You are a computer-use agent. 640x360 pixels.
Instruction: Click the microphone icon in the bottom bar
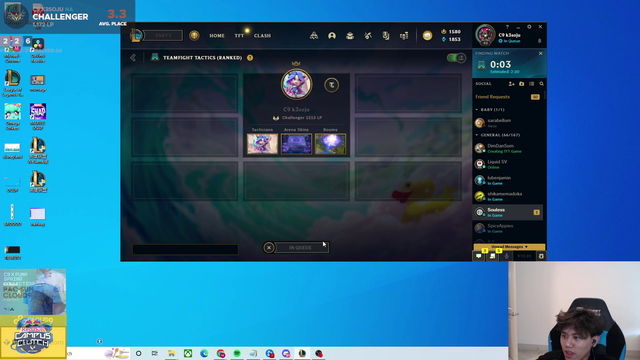pyautogui.click(x=507, y=256)
